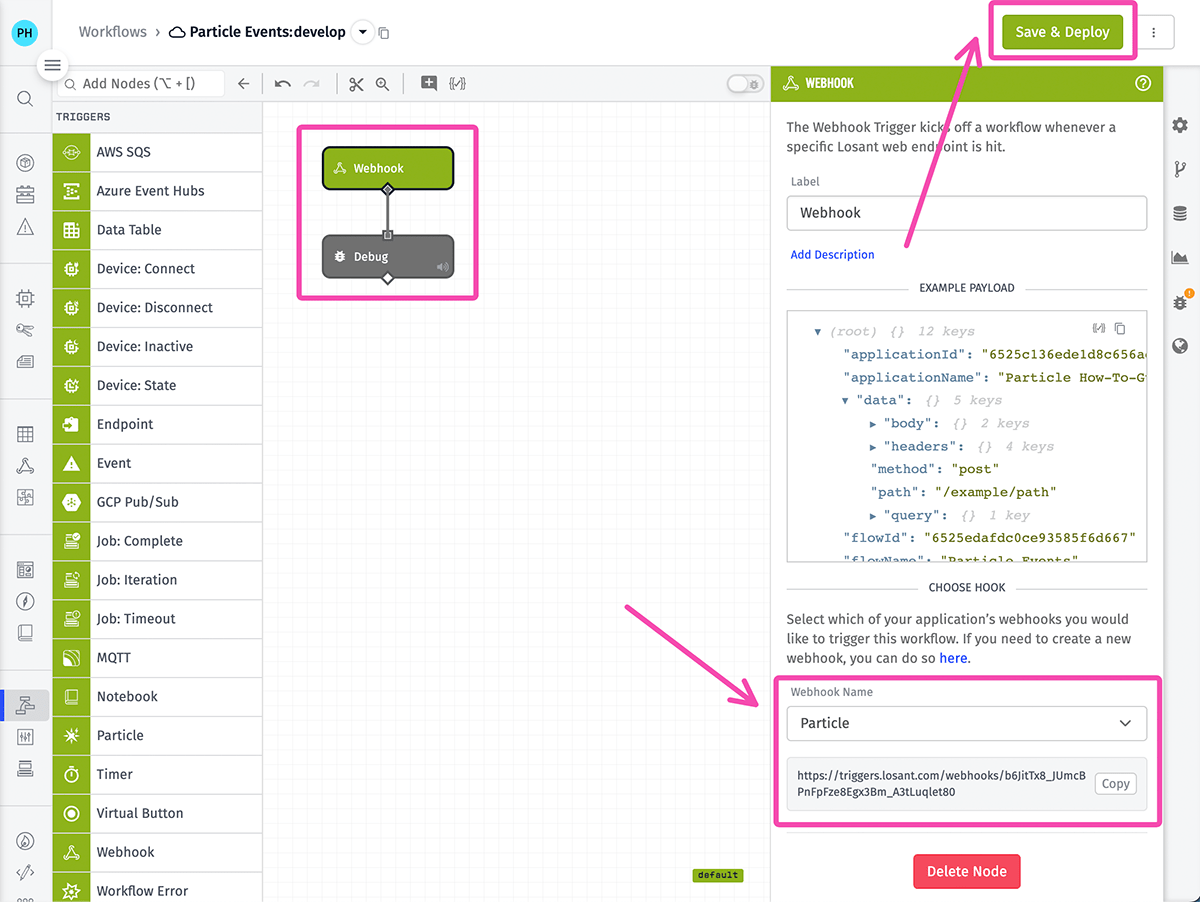Copy example payload with copy icon
Viewport: 1200px width, 902px height.
pyautogui.click(x=1120, y=328)
